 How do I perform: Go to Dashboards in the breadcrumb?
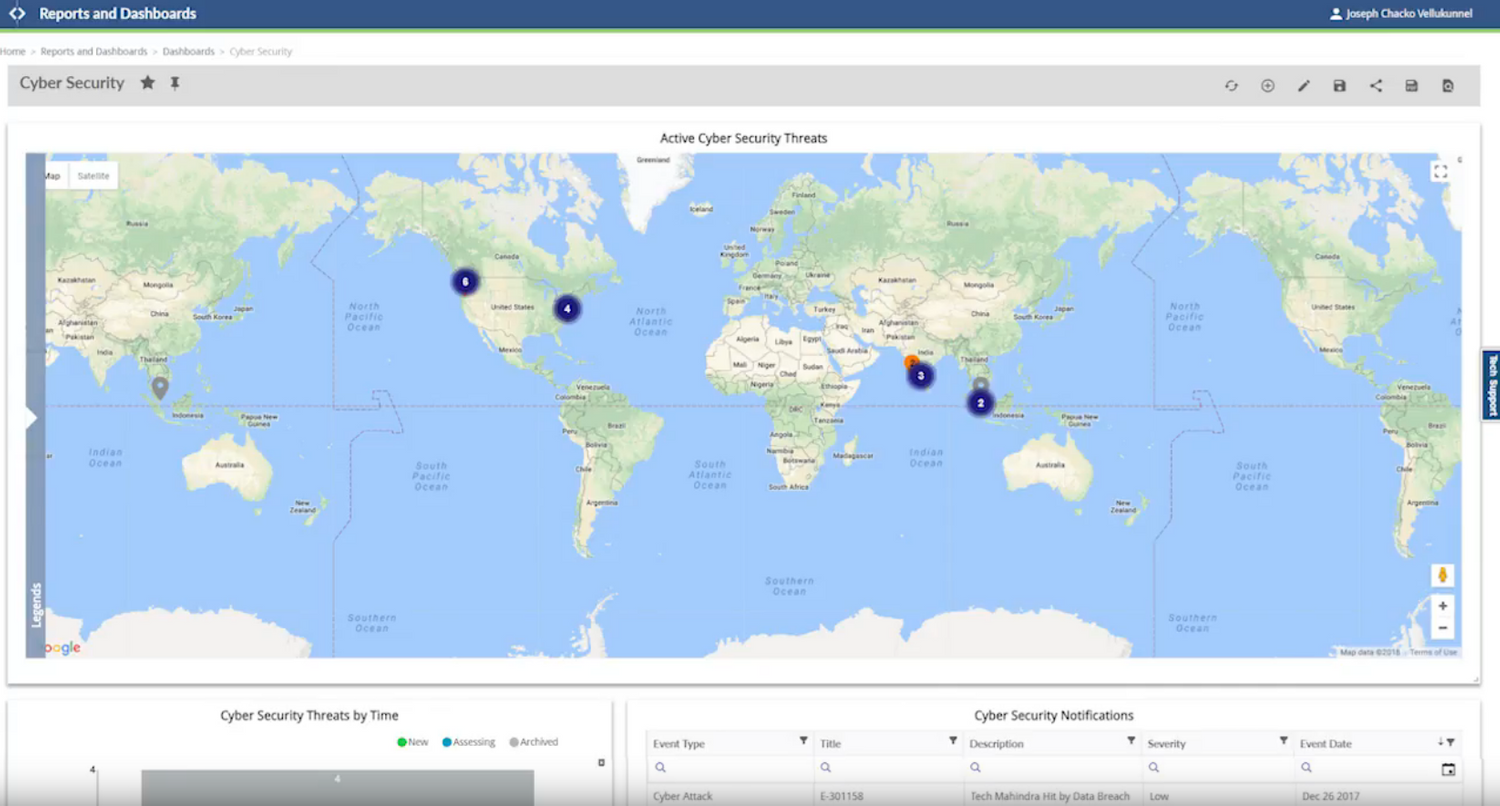[x=188, y=51]
